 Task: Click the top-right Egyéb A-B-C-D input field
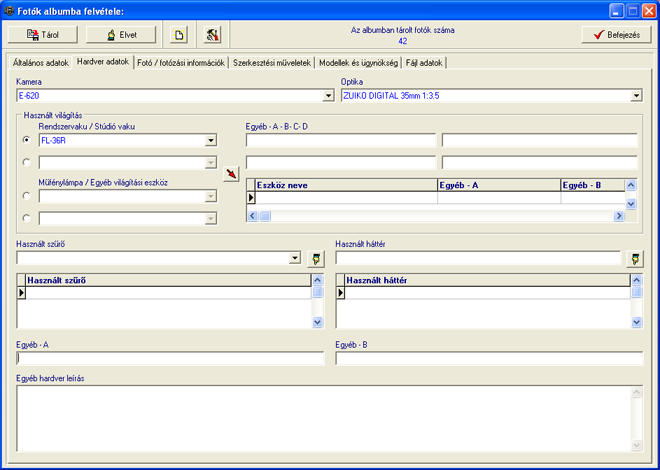click(x=540, y=140)
